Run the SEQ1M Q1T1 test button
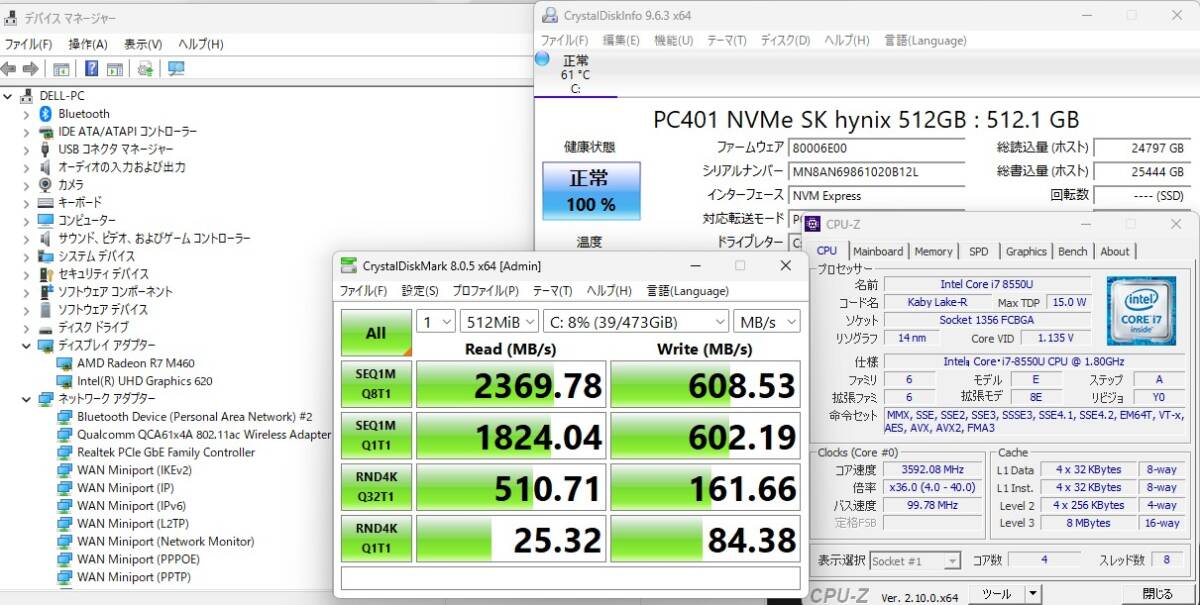Screen dimensions: 1200x605 point(376,437)
